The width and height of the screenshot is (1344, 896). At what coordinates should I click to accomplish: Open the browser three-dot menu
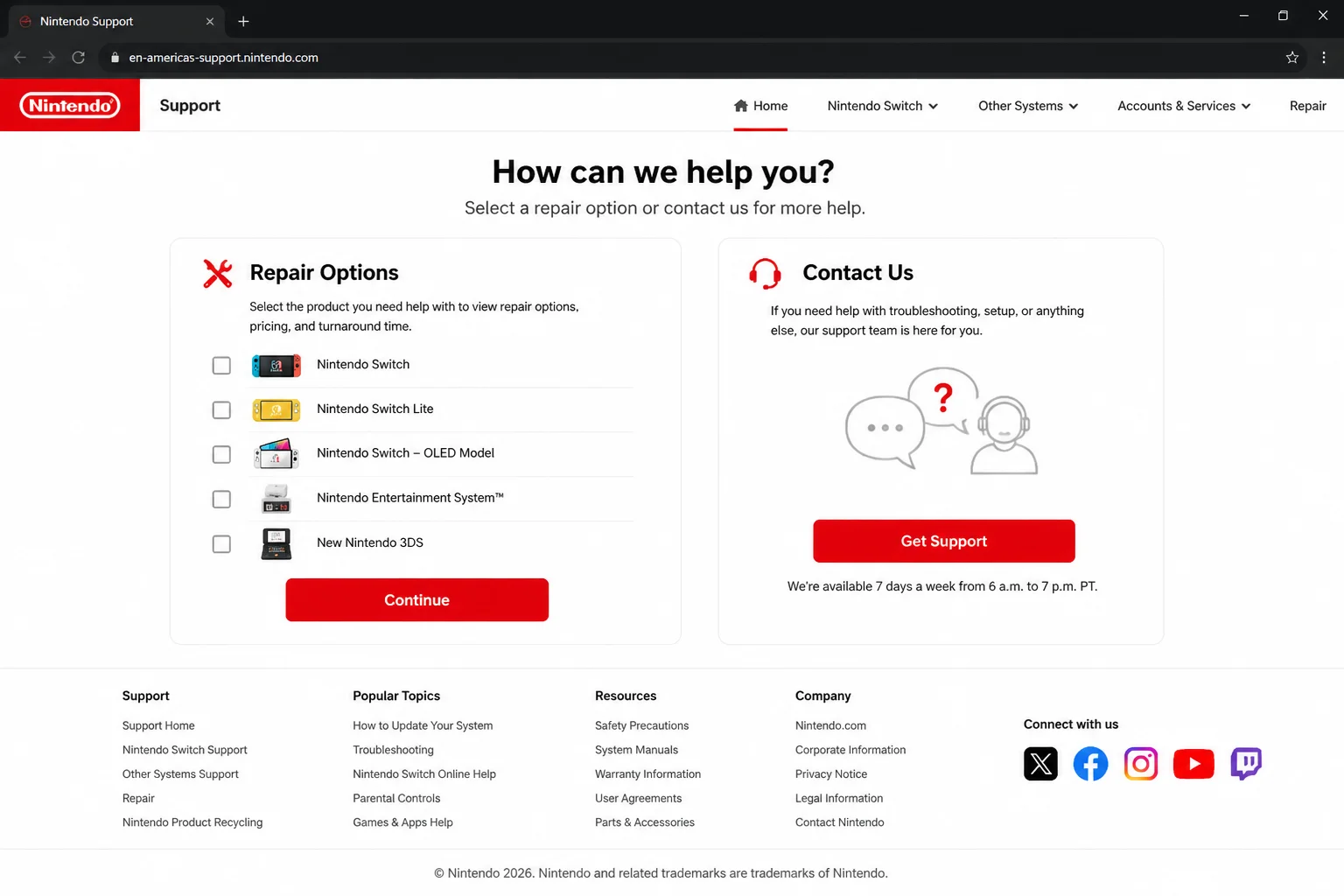click(x=1324, y=58)
